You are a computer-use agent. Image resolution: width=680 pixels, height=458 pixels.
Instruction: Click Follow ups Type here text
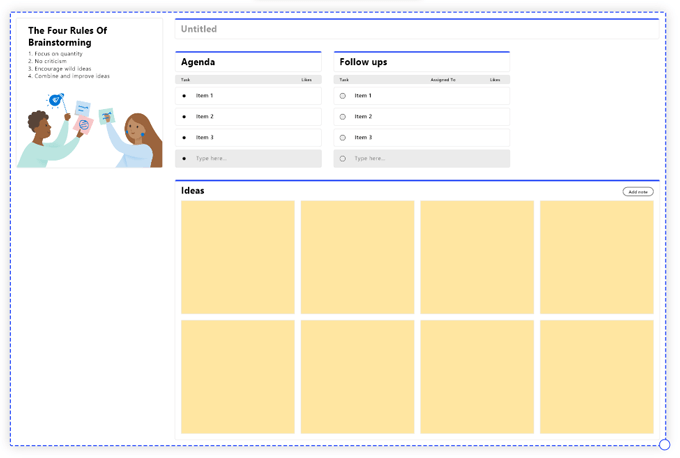point(369,158)
